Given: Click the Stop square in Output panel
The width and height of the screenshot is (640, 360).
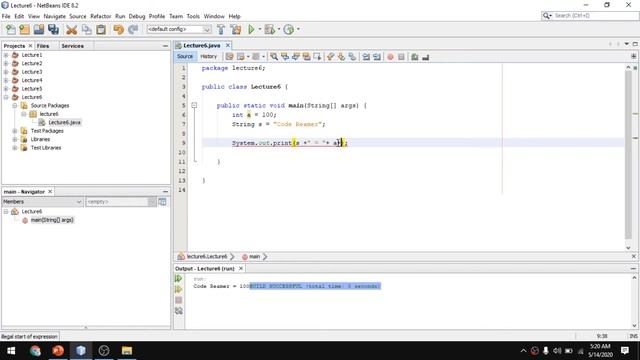Looking at the screenshot, I should pyautogui.click(x=178, y=300).
